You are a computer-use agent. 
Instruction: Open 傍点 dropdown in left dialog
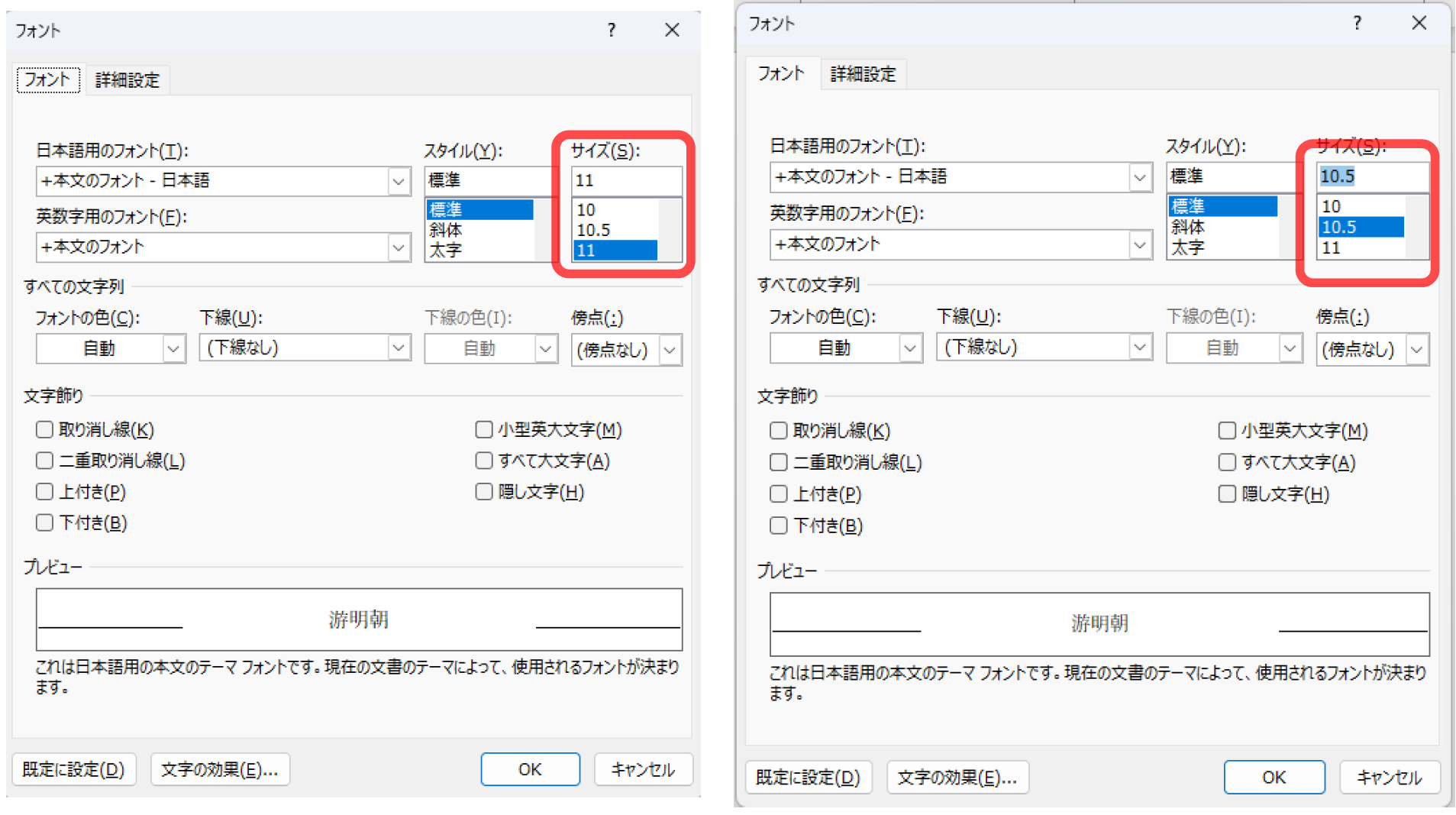click(670, 351)
